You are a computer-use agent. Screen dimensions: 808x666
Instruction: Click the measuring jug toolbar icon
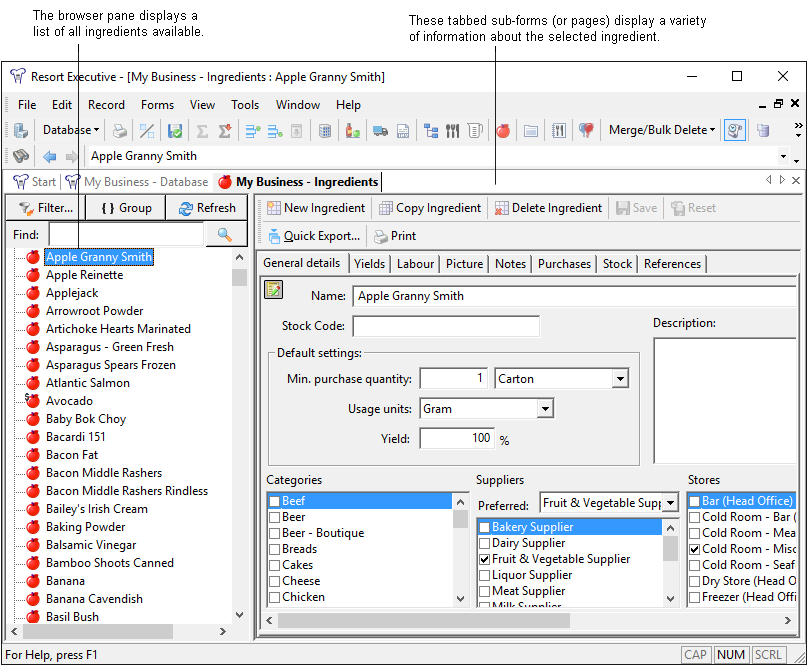(x=475, y=130)
